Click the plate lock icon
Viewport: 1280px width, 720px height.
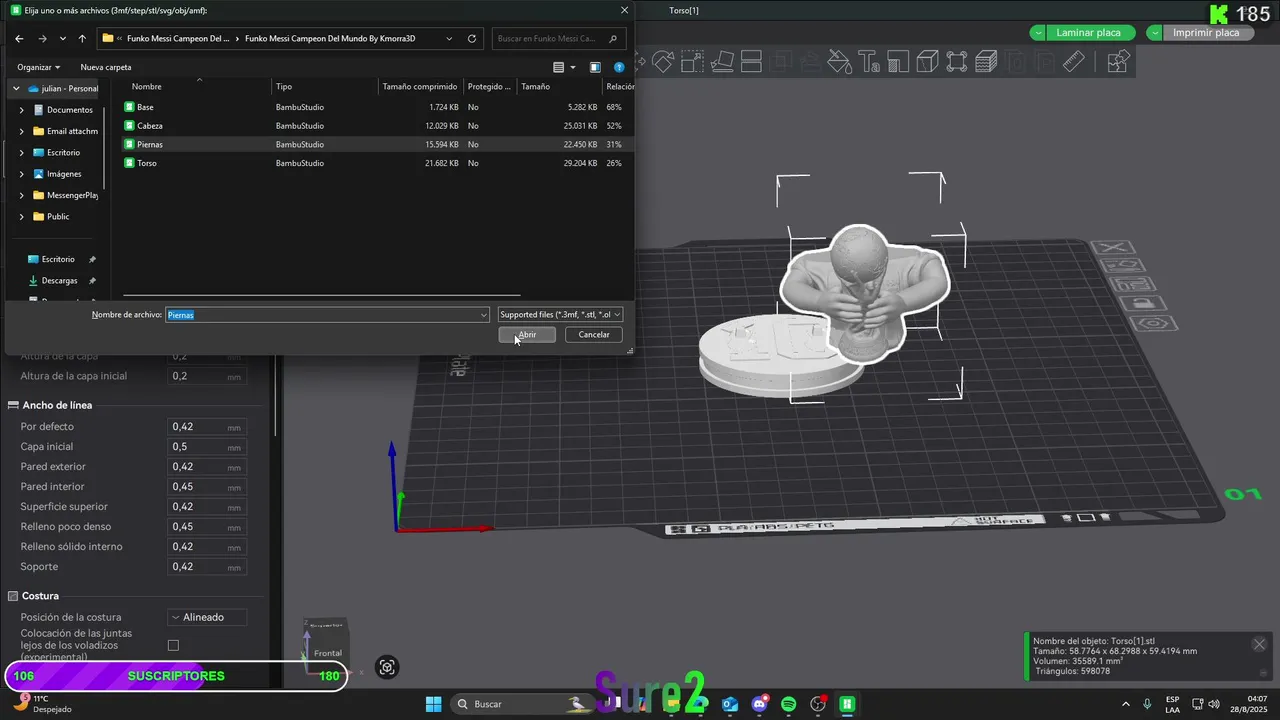coord(1144,303)
